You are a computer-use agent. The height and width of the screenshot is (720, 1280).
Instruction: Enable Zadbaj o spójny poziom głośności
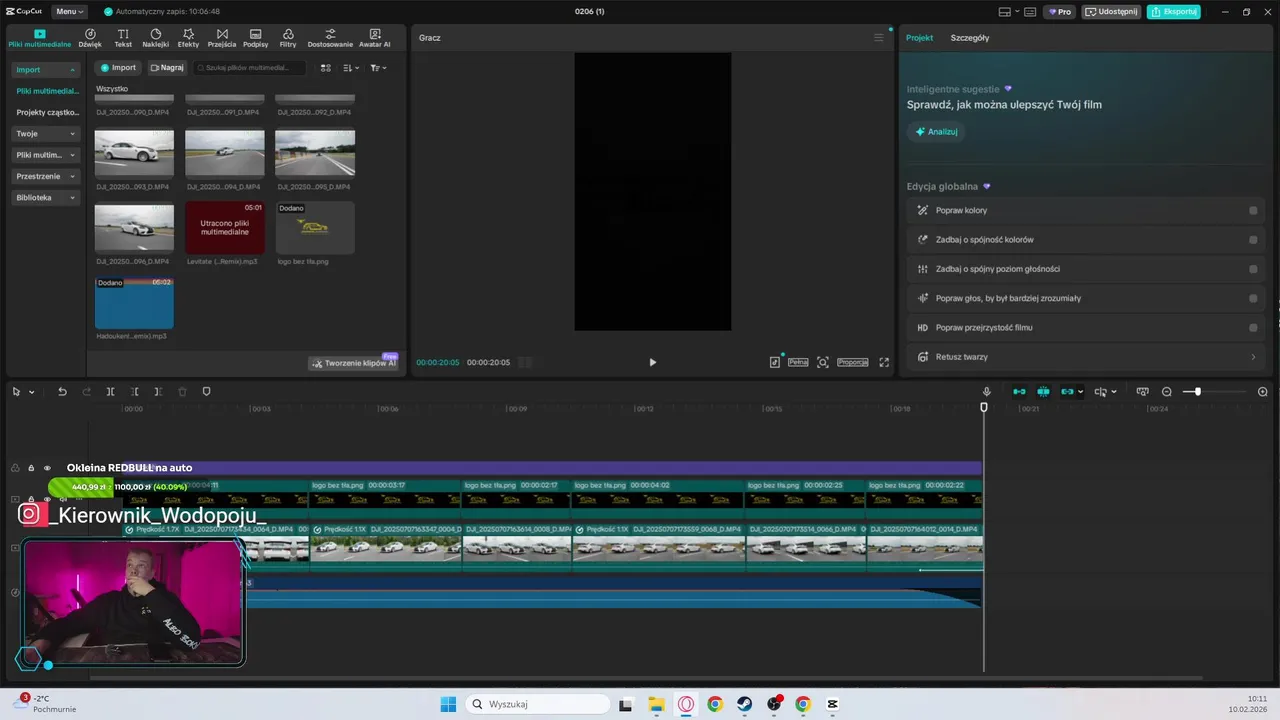(x=1253, y=269)
